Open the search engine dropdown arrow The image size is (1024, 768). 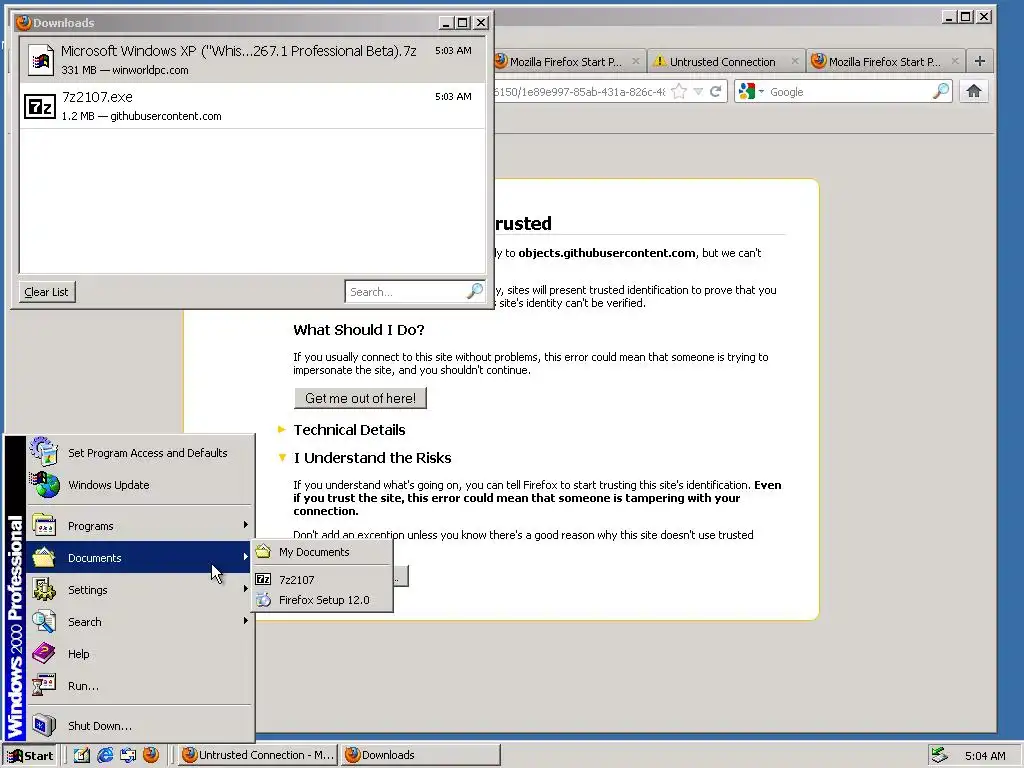(x=761, y=91)
